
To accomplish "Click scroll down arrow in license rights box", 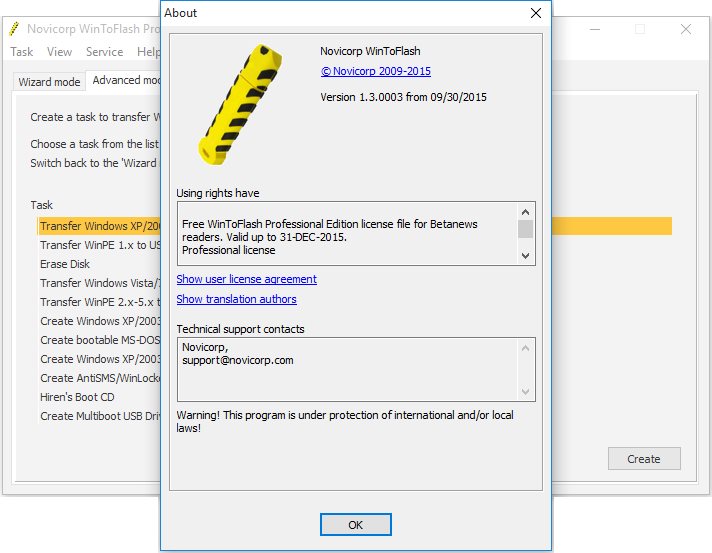I will pyautogui.click(x=525, y=256).
